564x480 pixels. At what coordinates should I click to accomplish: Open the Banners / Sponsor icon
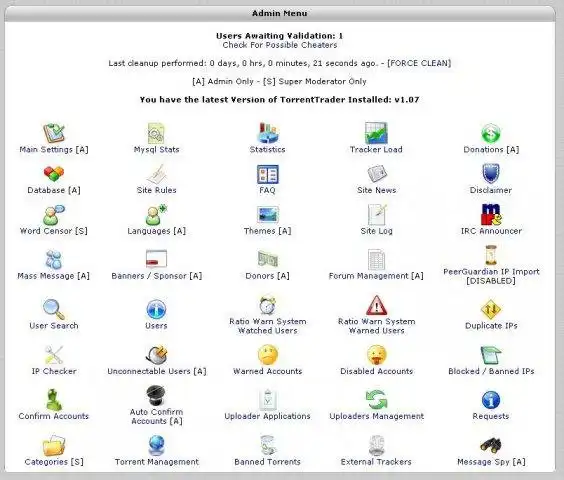156,259
